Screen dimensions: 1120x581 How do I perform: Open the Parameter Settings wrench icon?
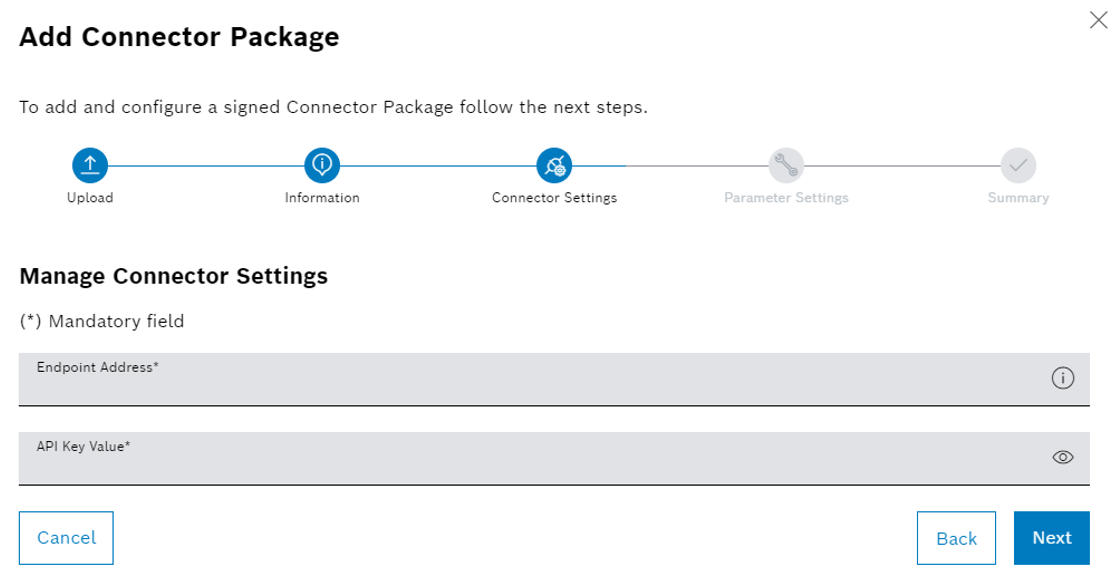[x=786, y=166]
